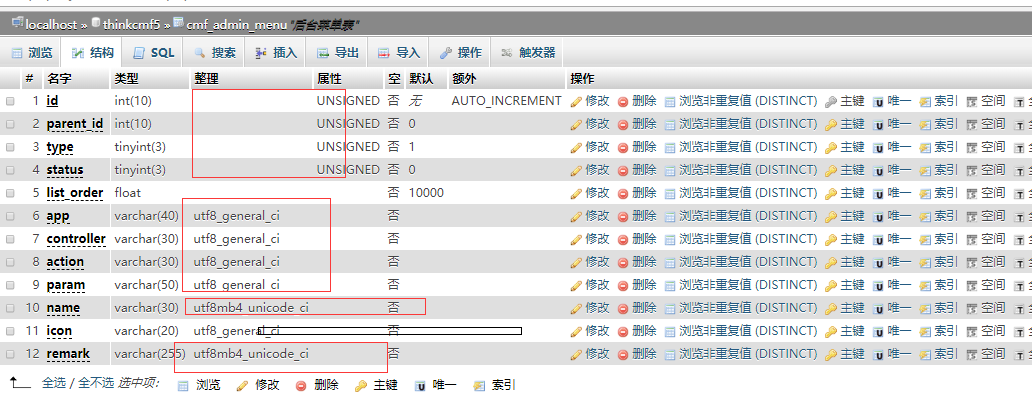Click the index icon for app row
The width and height of the screenshot is (1032, 404).
[x=925, y=216]
